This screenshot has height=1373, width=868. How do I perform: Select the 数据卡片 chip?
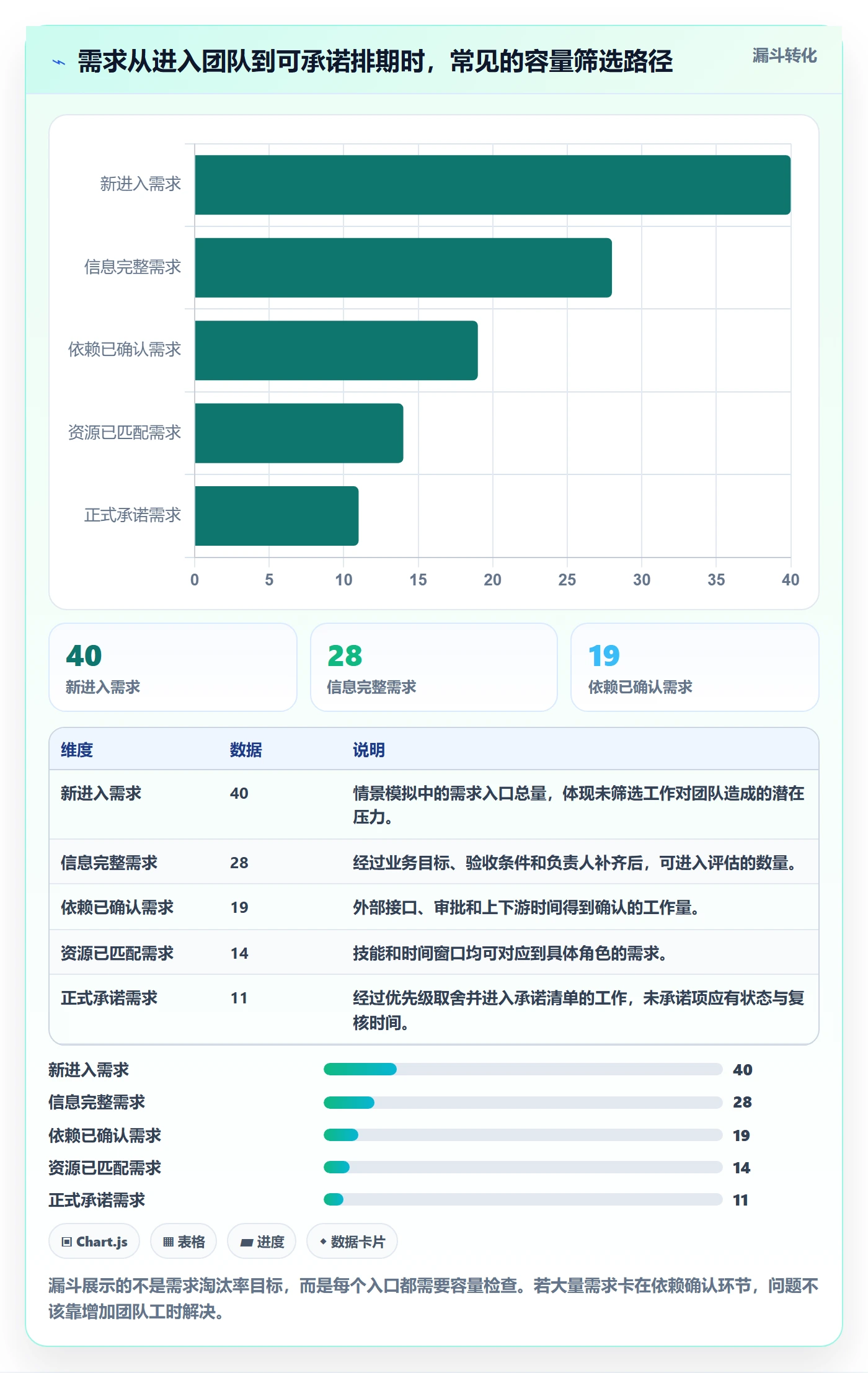pyautogui.click(x=352, y=1242)
